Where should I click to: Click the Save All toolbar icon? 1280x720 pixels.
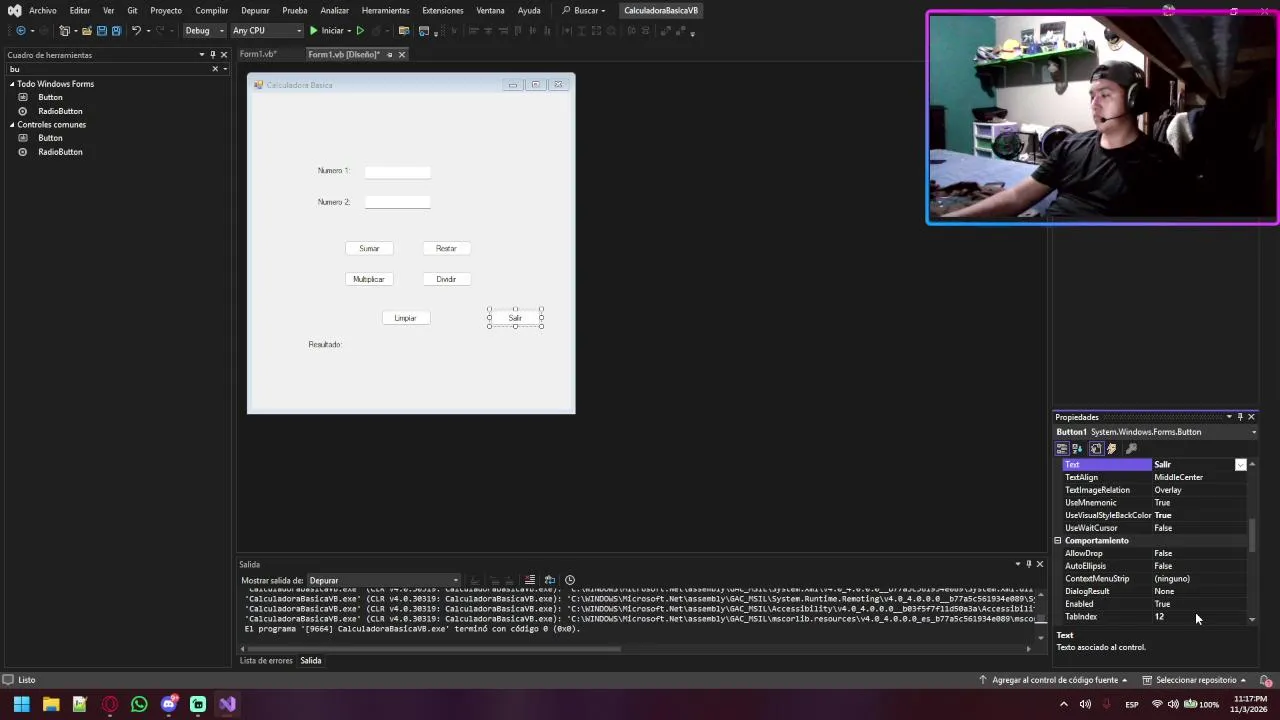pos(116,31)
